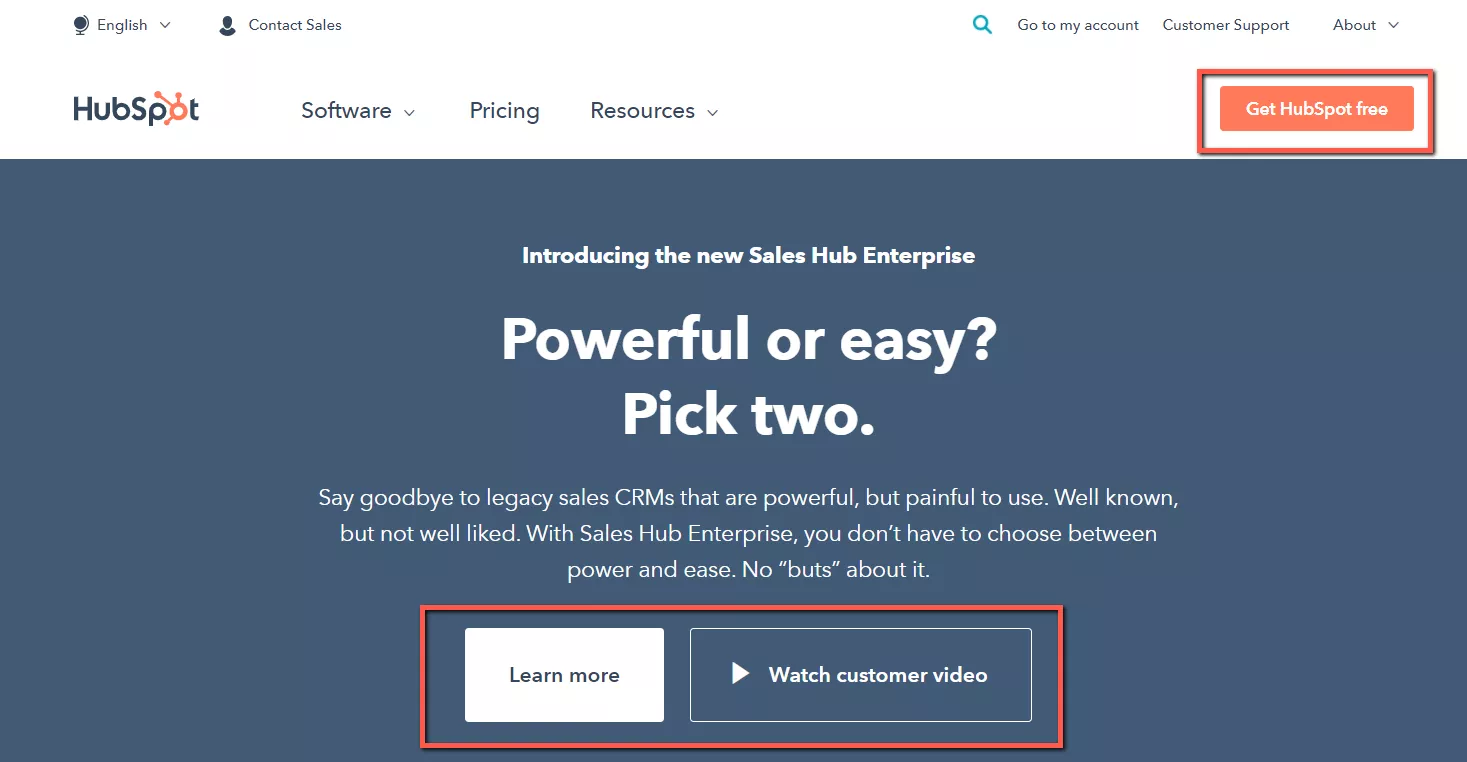Click the globe language icon
The image size is (1467, 762).
coord(81,25)
